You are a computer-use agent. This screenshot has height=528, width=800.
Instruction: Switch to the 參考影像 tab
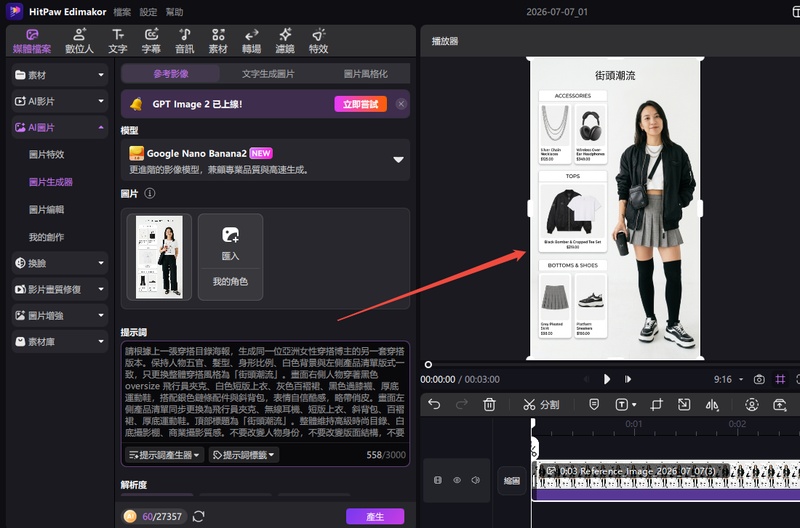(171, 73)
